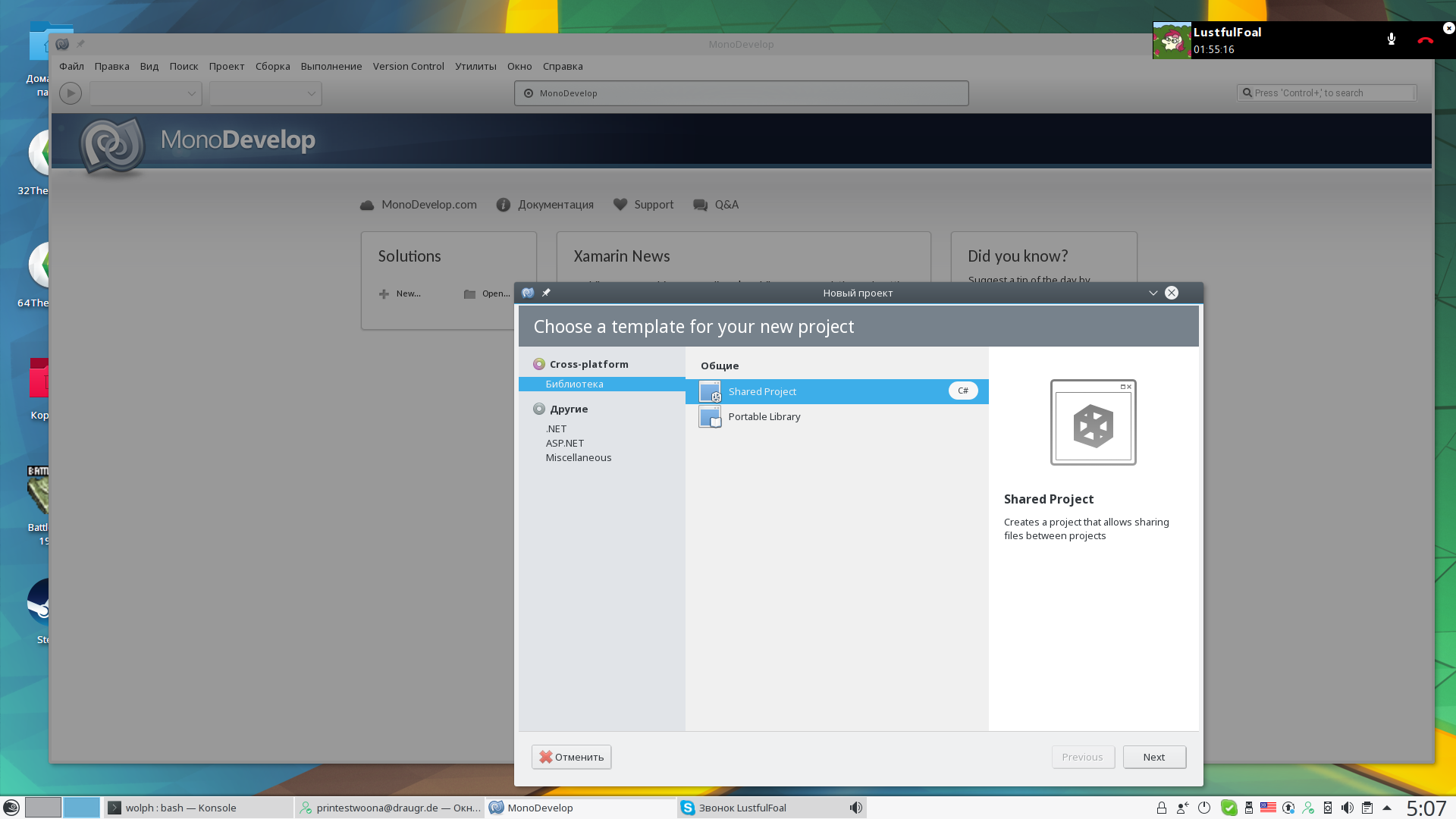This screenshot has height=819, width=1456.
Task: Click the taskbar clock showing 5:07
Action: pyautogui.click(x=1426, y=808)
